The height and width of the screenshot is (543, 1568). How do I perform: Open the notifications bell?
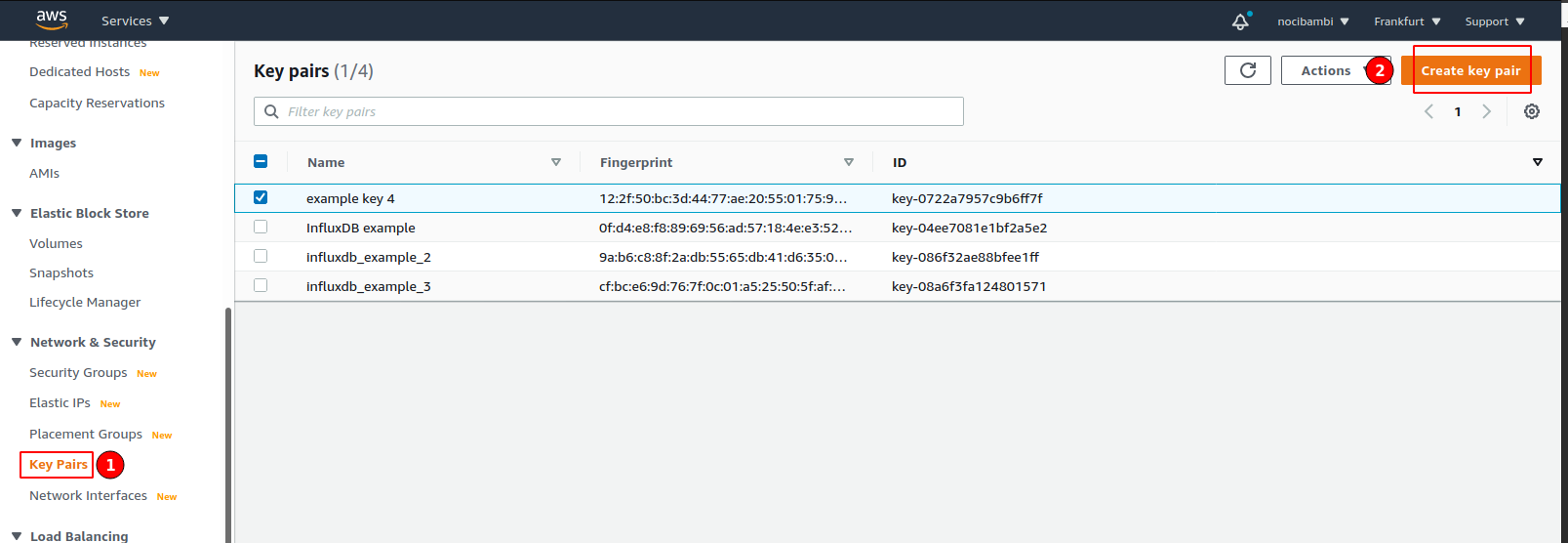click(x=1240, y=21)
